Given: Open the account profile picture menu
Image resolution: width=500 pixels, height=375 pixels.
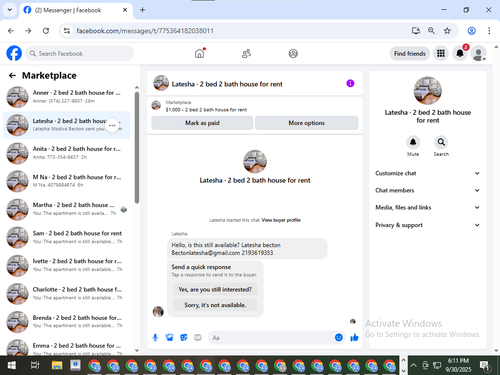Looking at the screenshot, I should click(x=478, y=53).
